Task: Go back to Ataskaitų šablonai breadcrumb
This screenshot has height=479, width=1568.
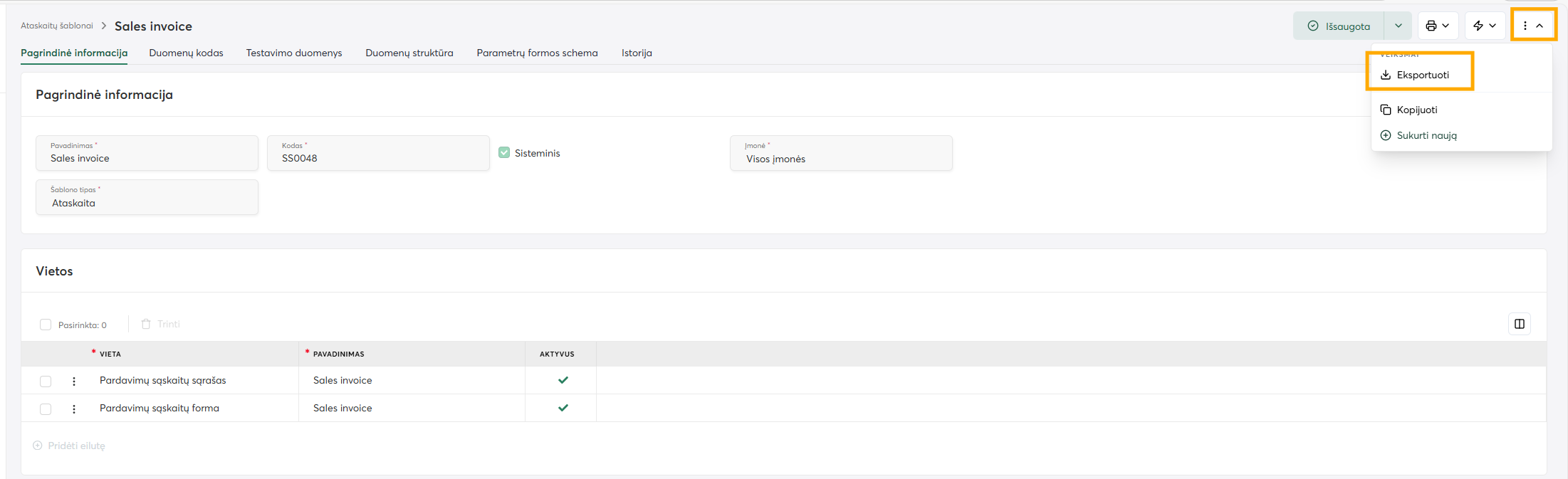Action: pos(57,26)
